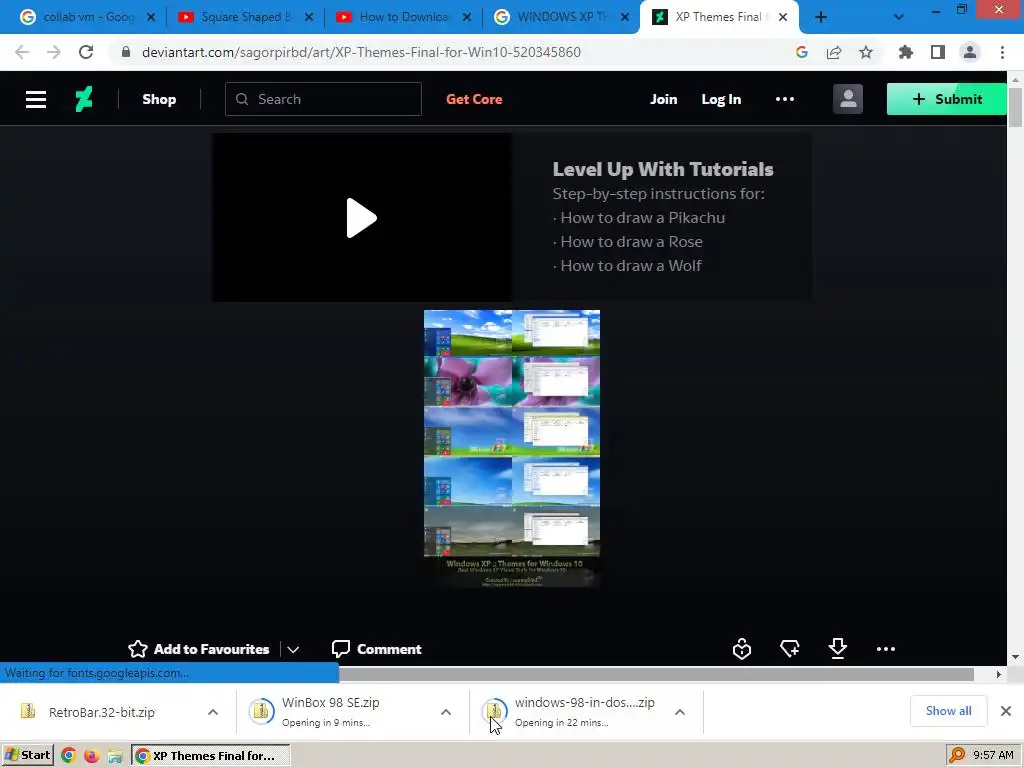
Task: Close the XP Themes Final tab
Action: (x=783, y=17)
